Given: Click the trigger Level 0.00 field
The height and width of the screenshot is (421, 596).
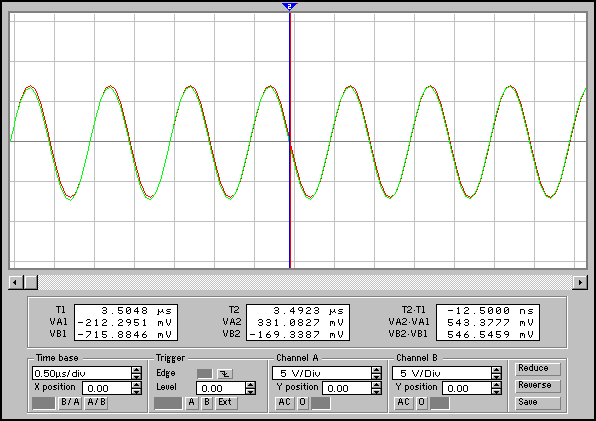Looking at the screenshot, I should 221,388.
